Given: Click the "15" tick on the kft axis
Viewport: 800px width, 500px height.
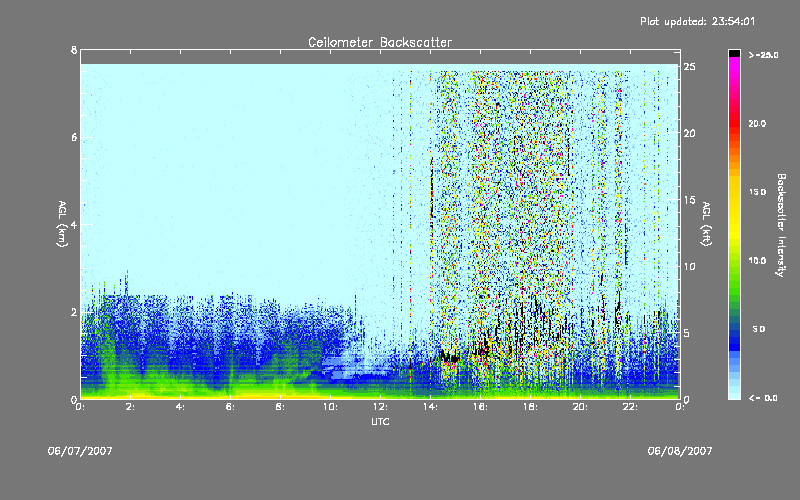Looking at the screenshot, I should [x=689, y=200].
